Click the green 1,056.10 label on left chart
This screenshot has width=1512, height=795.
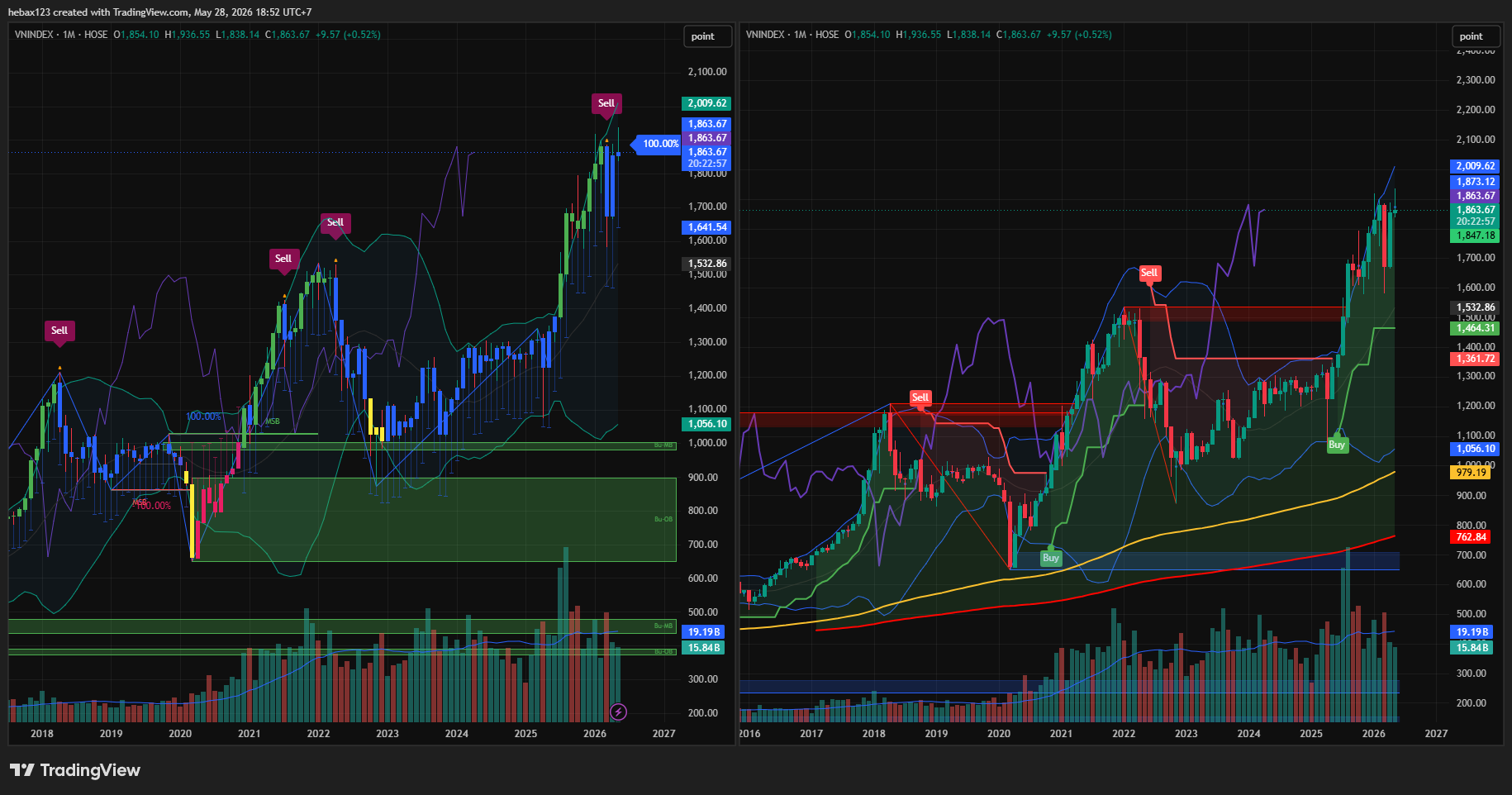[x=706, y=424]
